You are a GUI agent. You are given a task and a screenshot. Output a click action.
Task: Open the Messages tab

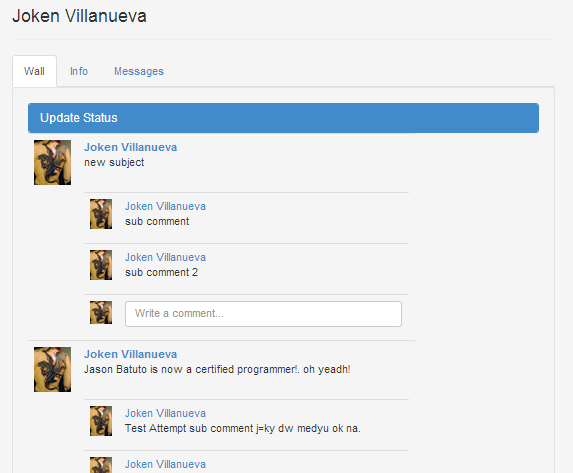click(139, 71)
